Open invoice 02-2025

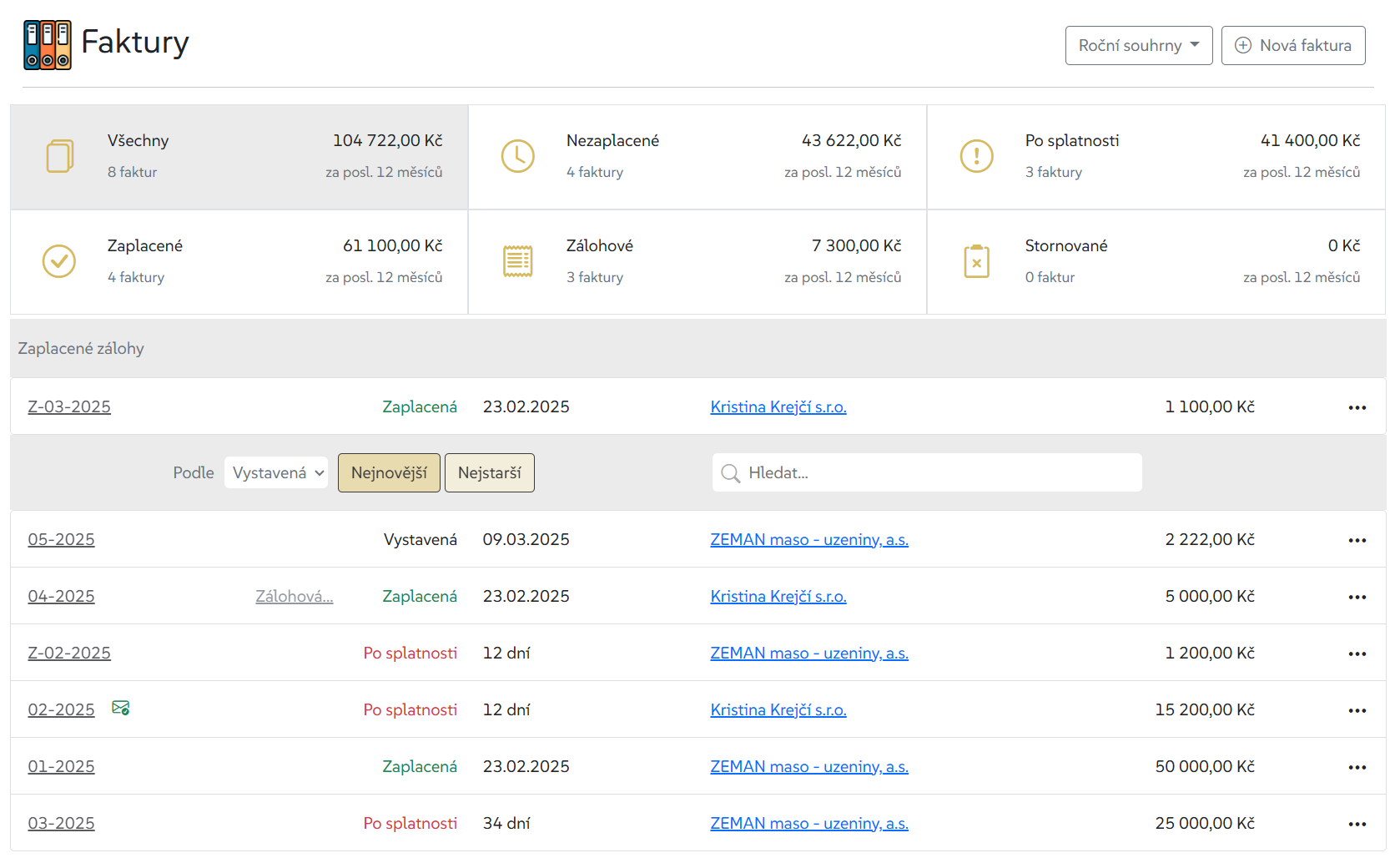61,709
